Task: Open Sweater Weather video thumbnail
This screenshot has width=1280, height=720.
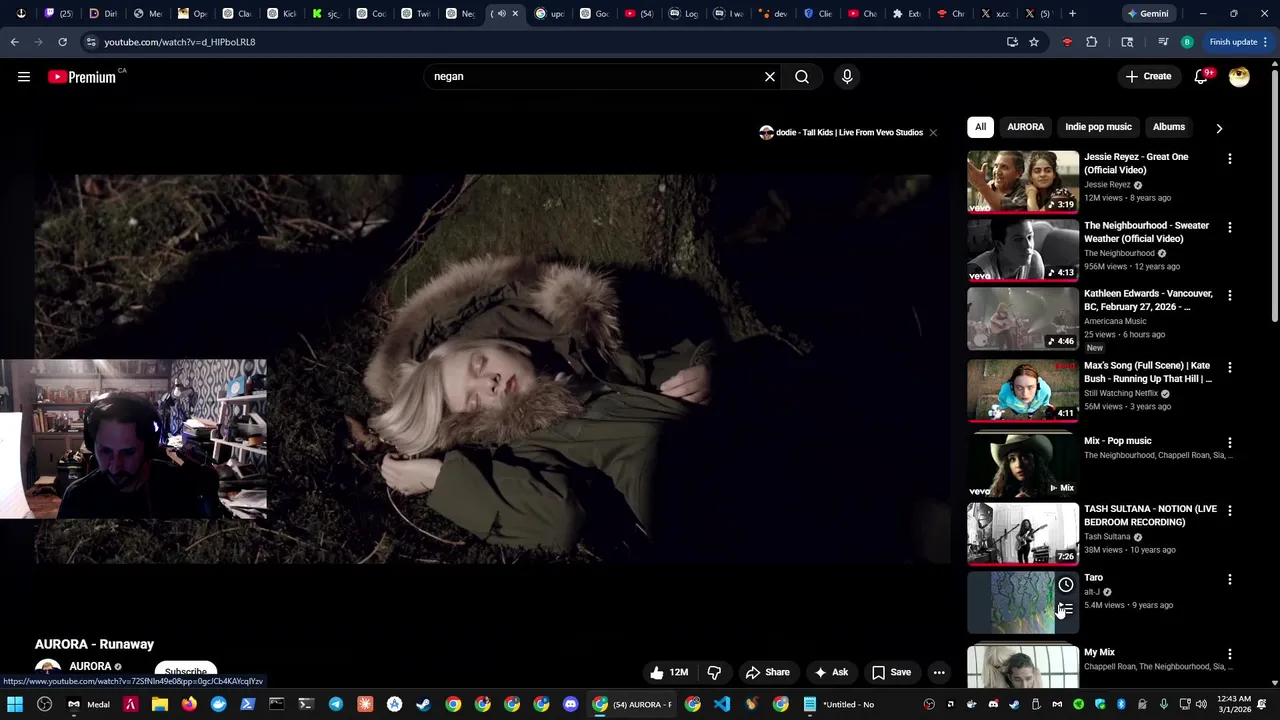Action: click(x=1023, y=250)
